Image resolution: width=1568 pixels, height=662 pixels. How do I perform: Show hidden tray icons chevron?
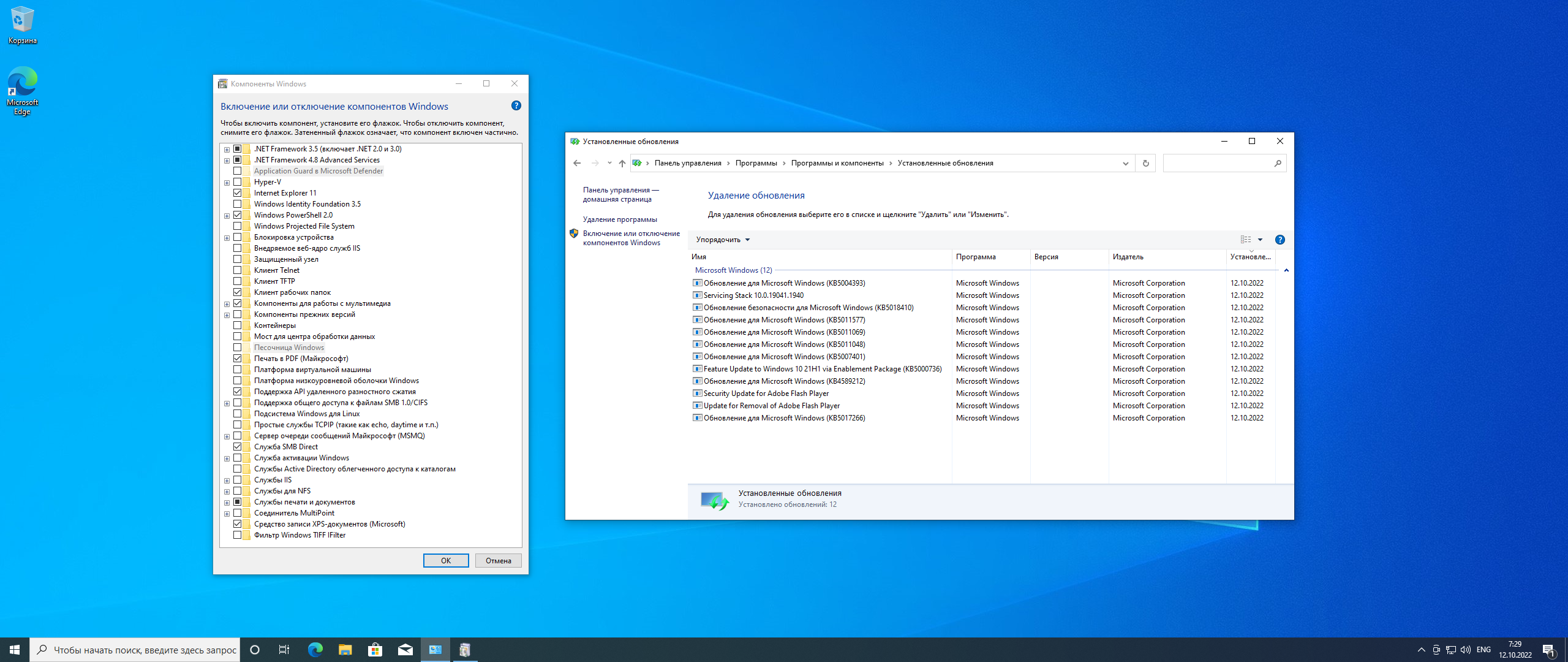point(1421,650)
